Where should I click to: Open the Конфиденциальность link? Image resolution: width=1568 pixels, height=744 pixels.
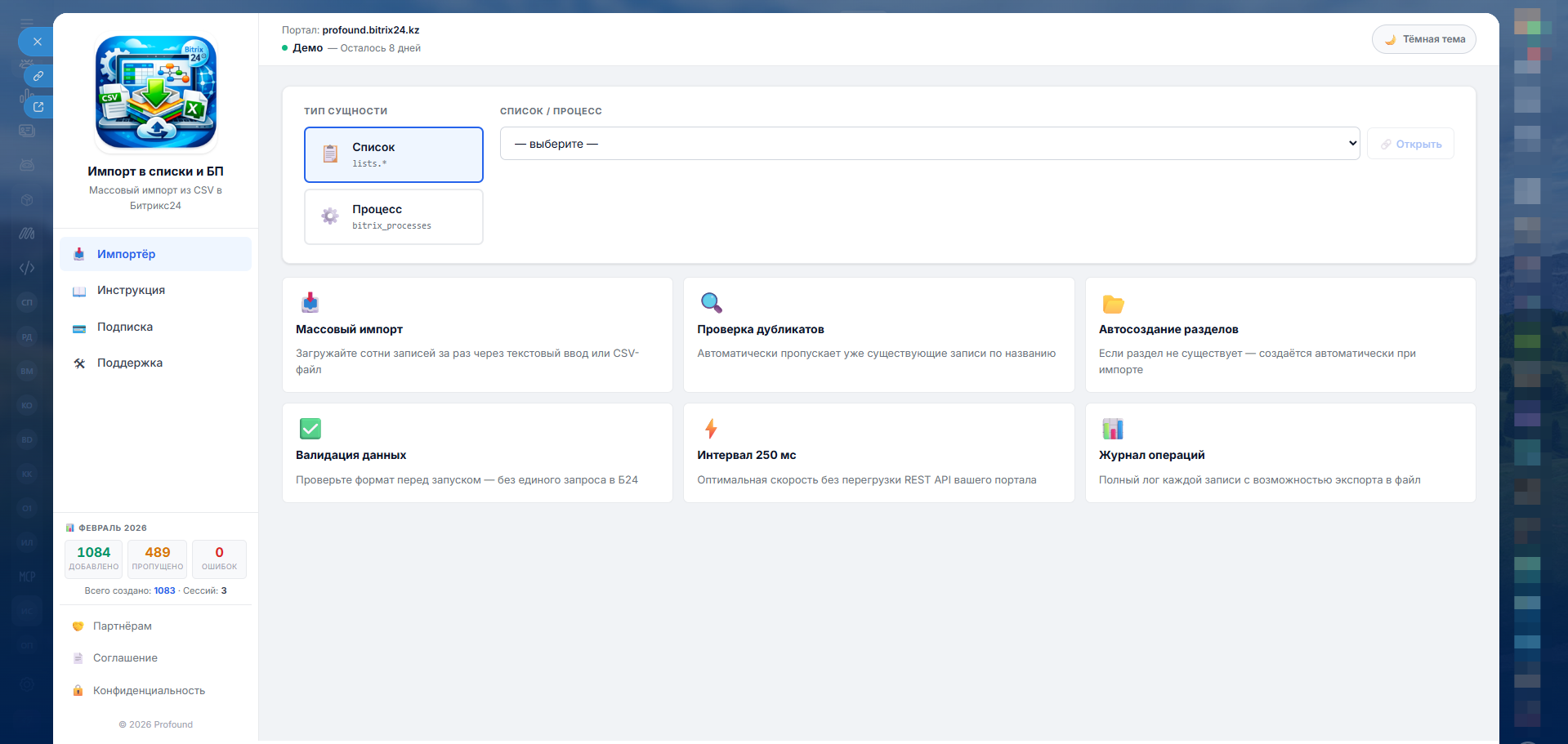point(149,691)
